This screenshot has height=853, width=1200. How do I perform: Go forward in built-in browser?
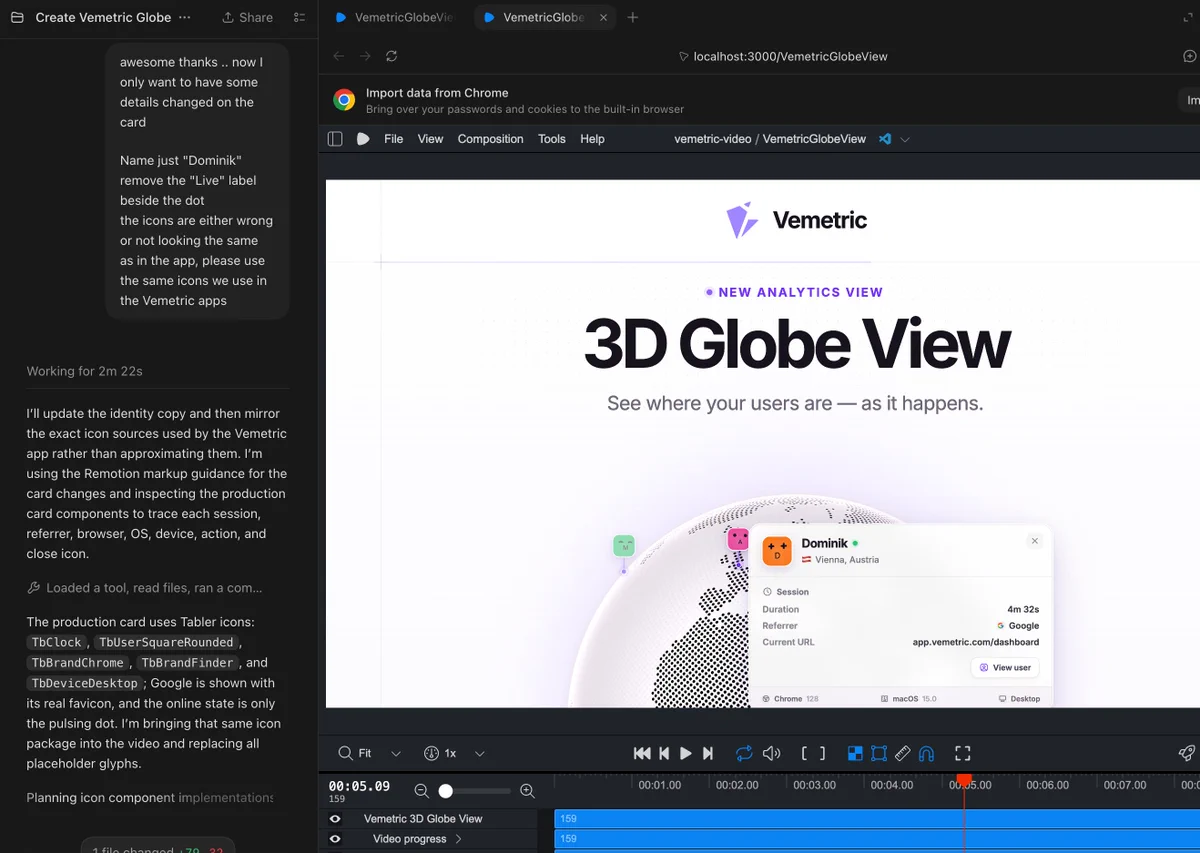pyautogui.click(x=364, y=57)
